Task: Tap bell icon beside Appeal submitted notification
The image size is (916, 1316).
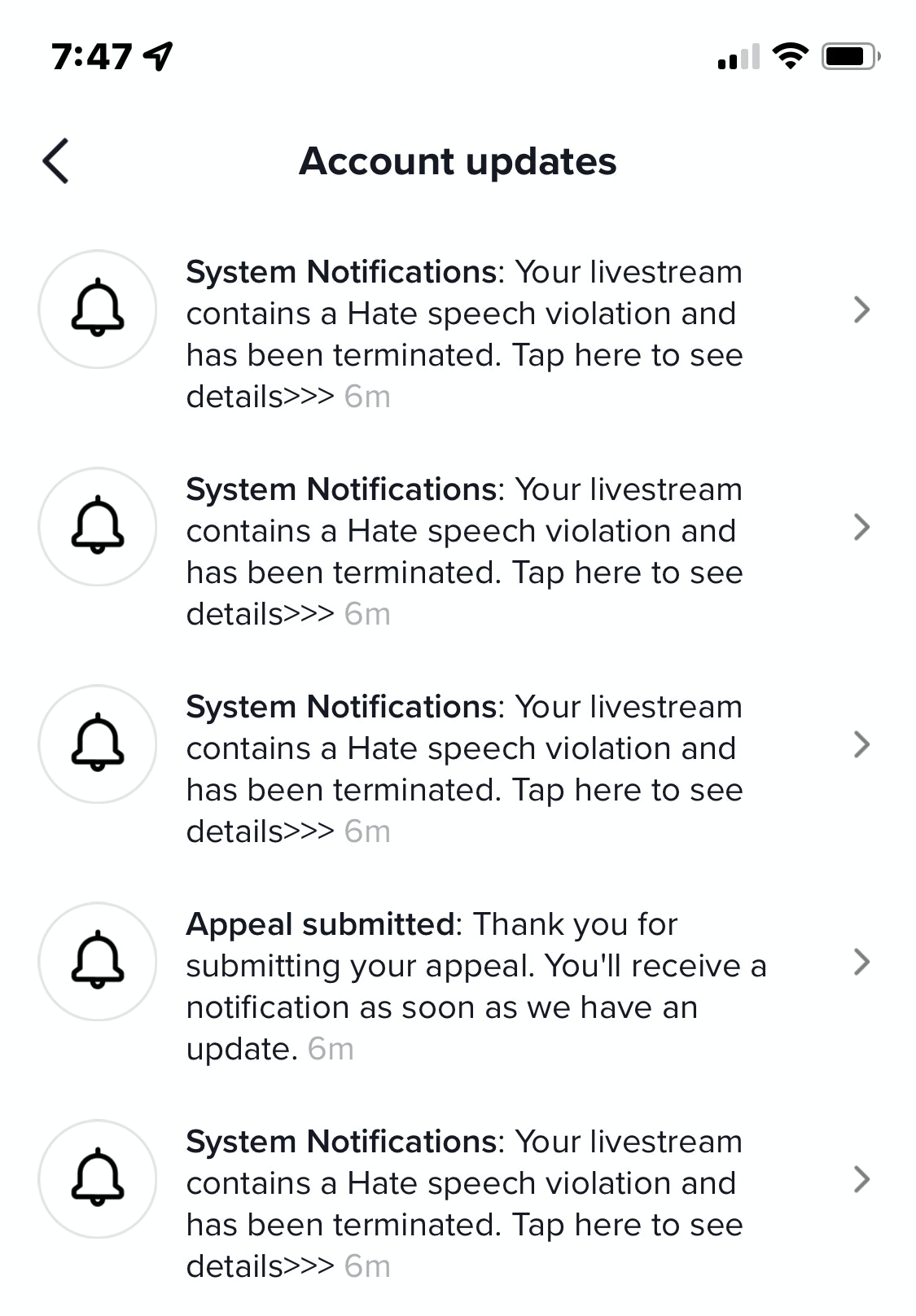Action: click(x=98, y=962)
